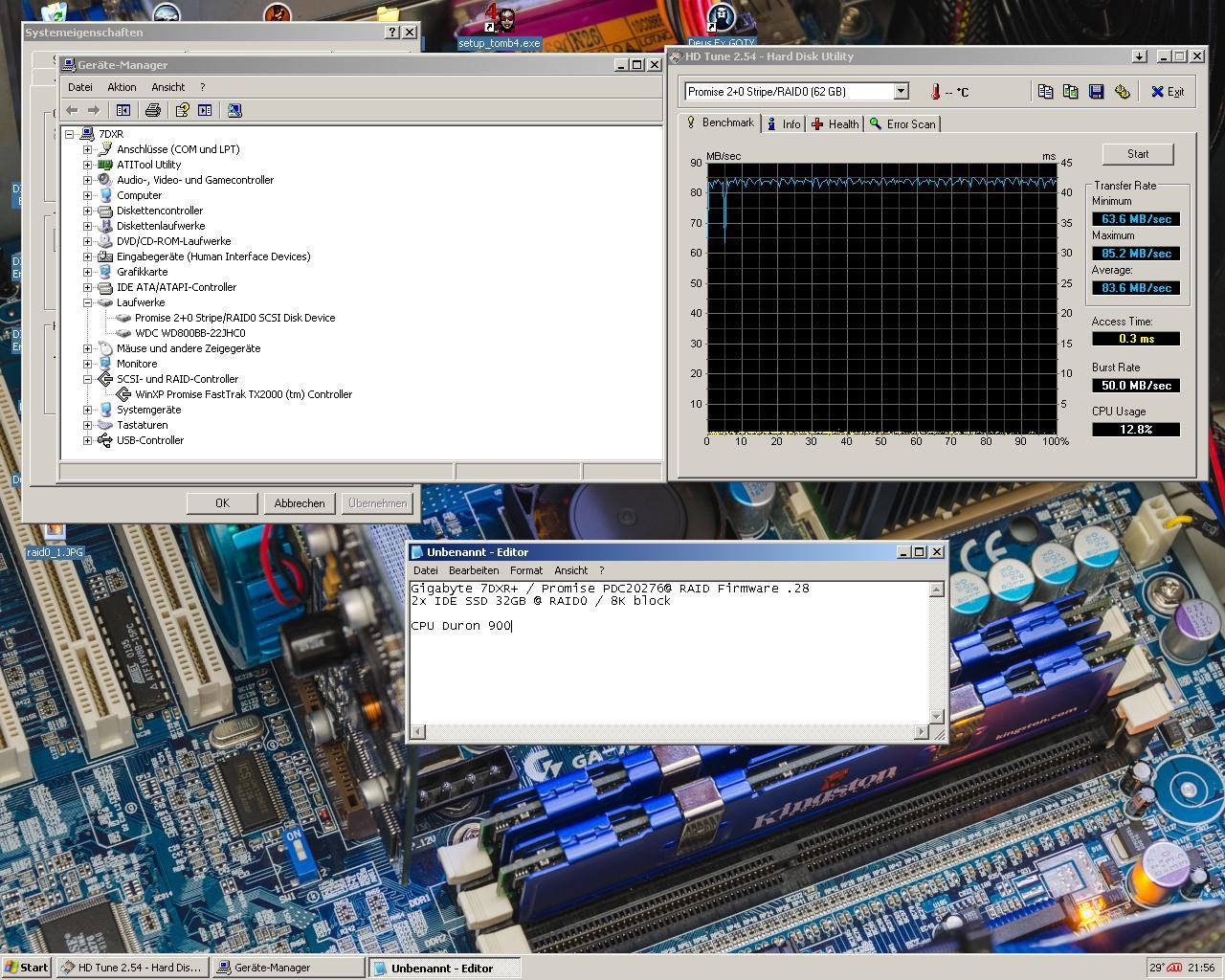Open Ansicht menu in Editor
The height and width of the screenshot is (980, 1225).
(571, 570)
